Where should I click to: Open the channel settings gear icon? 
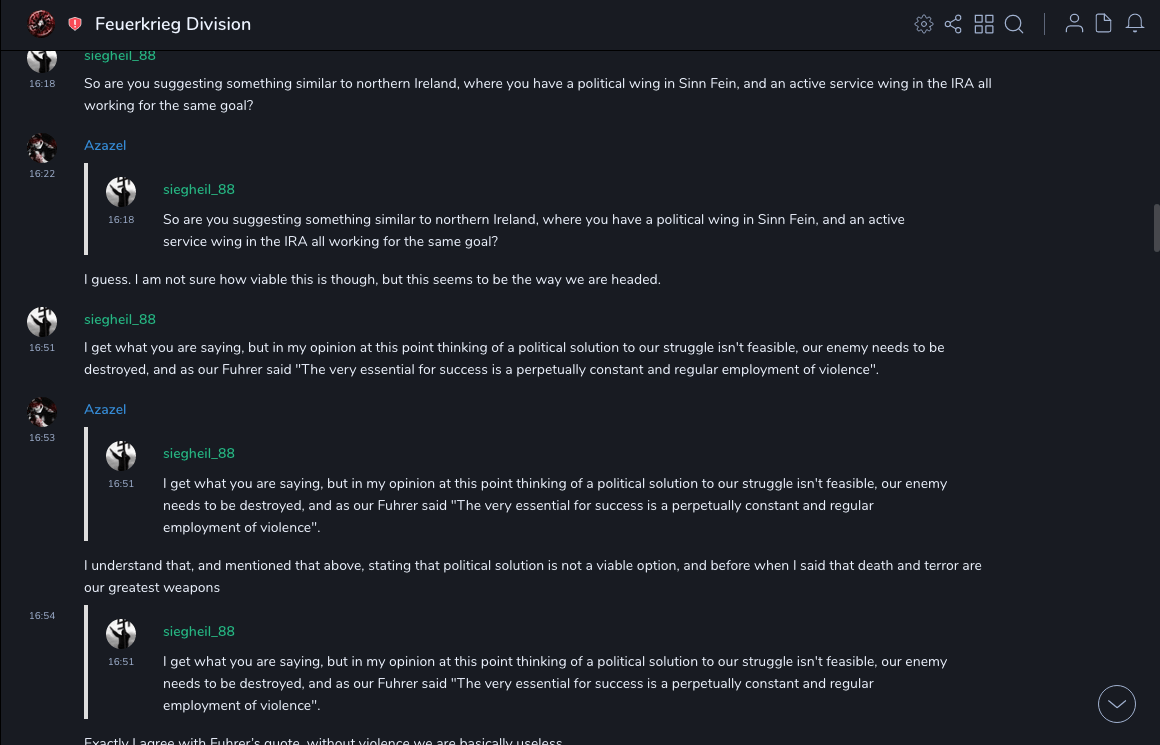[x=924, y=24]
